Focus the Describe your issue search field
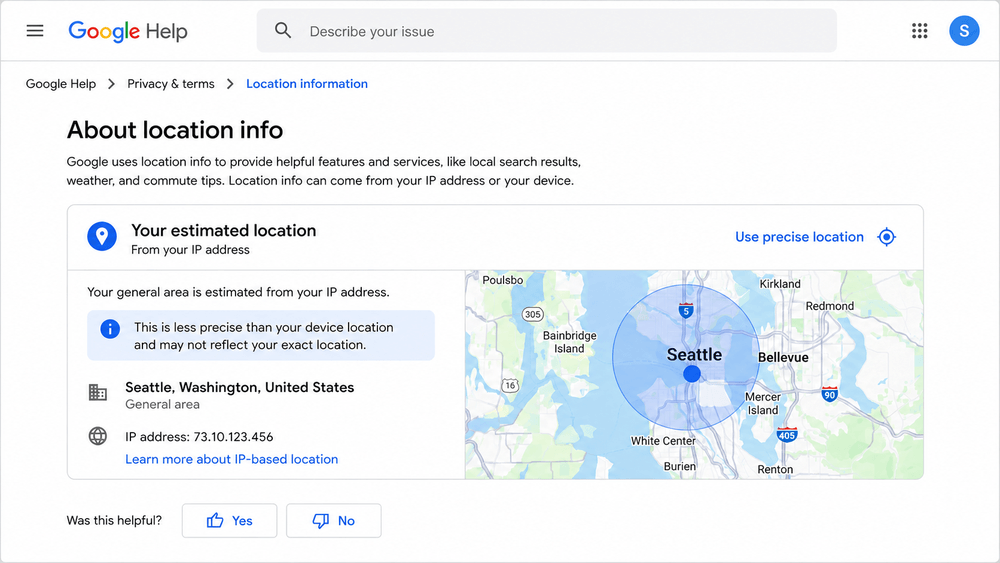Viewport: 1000px width, 563px height. [547, 31]
